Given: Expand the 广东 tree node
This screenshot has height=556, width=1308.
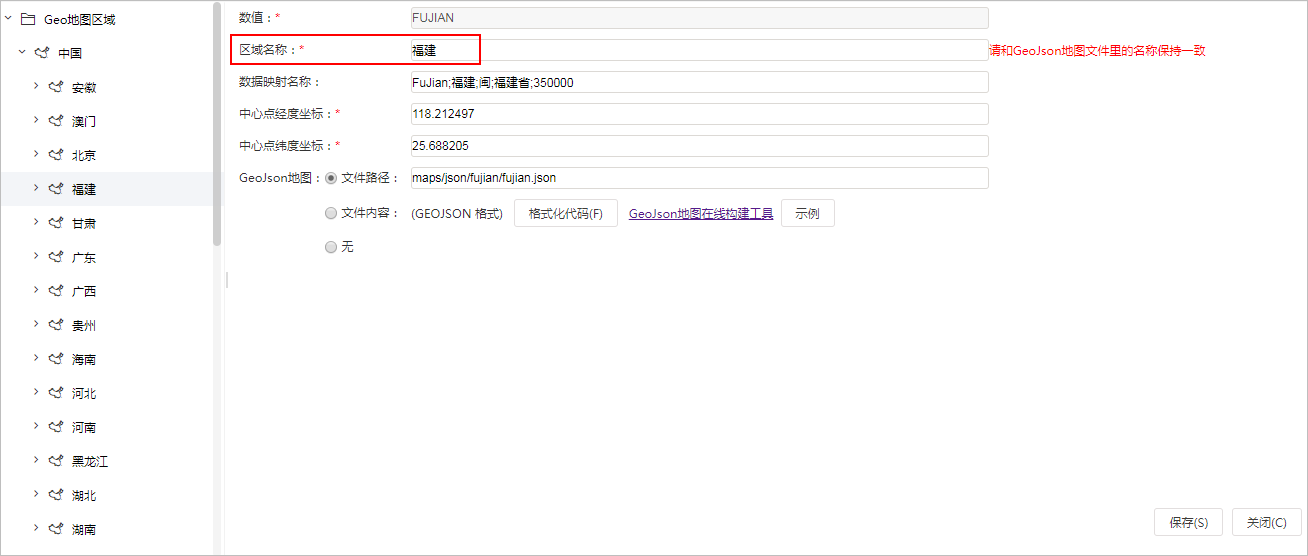Looking at the screenshot, I should pos(36,256).
